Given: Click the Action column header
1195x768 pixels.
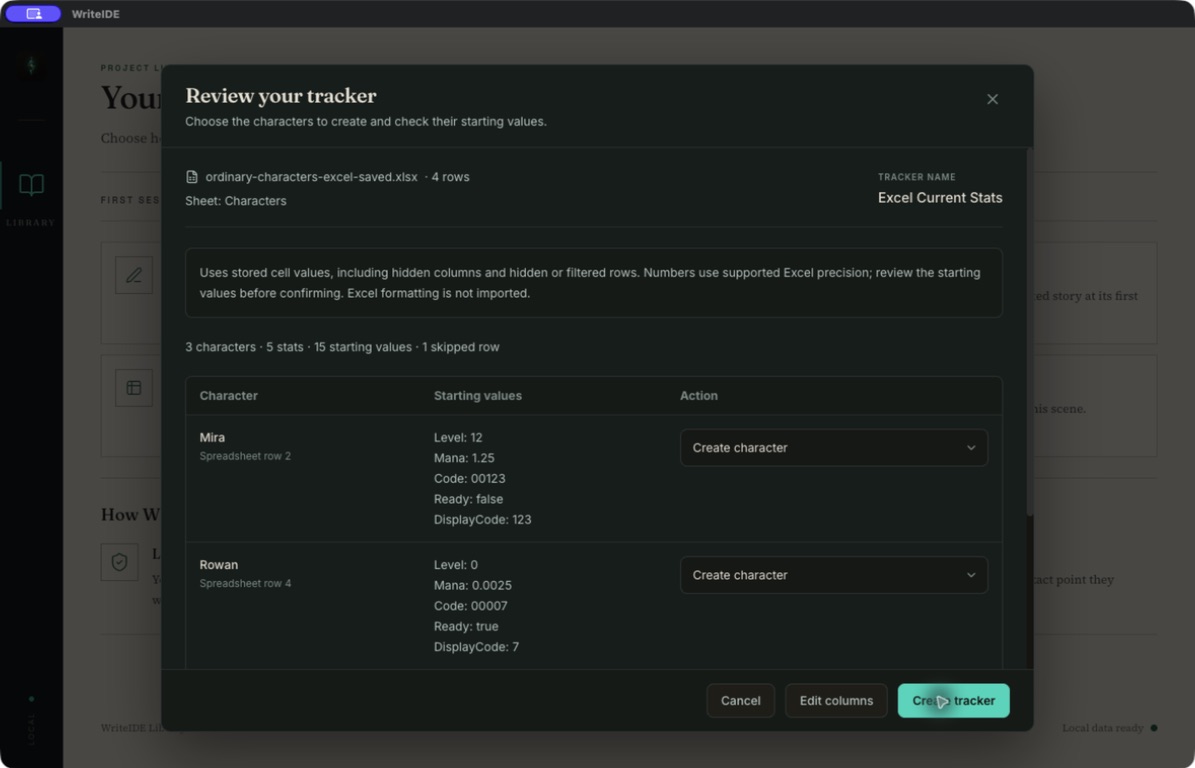Looking at the screenshot, I should (699, 395).
